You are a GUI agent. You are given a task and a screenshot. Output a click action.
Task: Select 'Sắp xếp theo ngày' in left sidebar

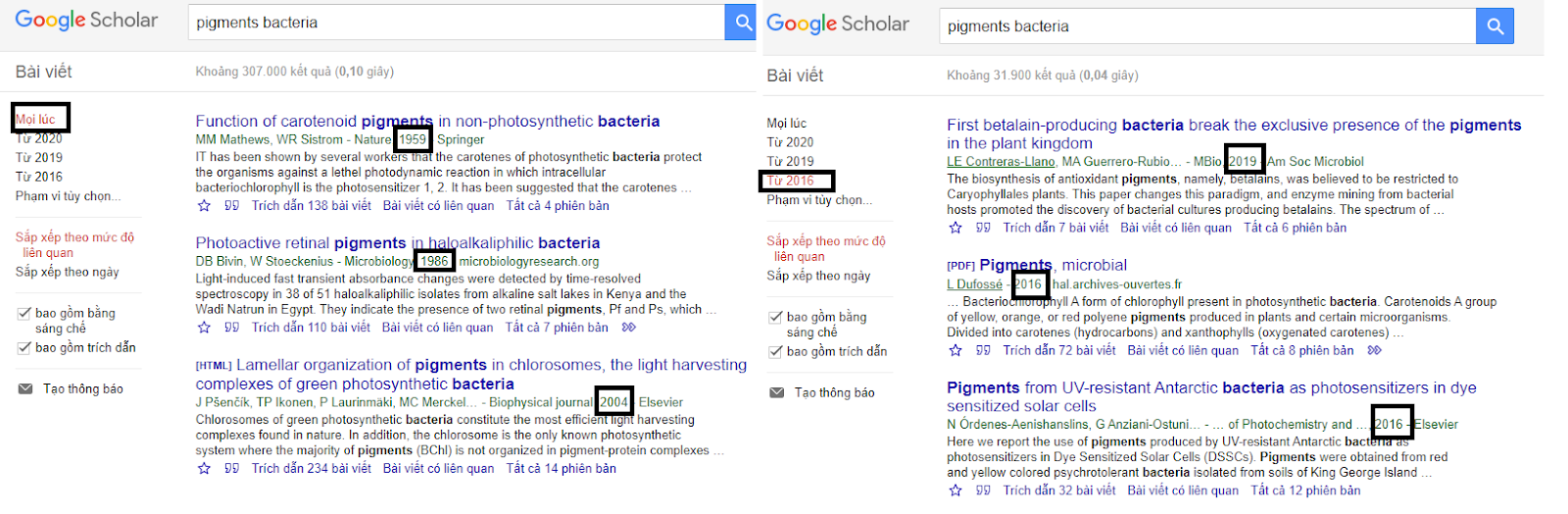[x=68, y=272]
